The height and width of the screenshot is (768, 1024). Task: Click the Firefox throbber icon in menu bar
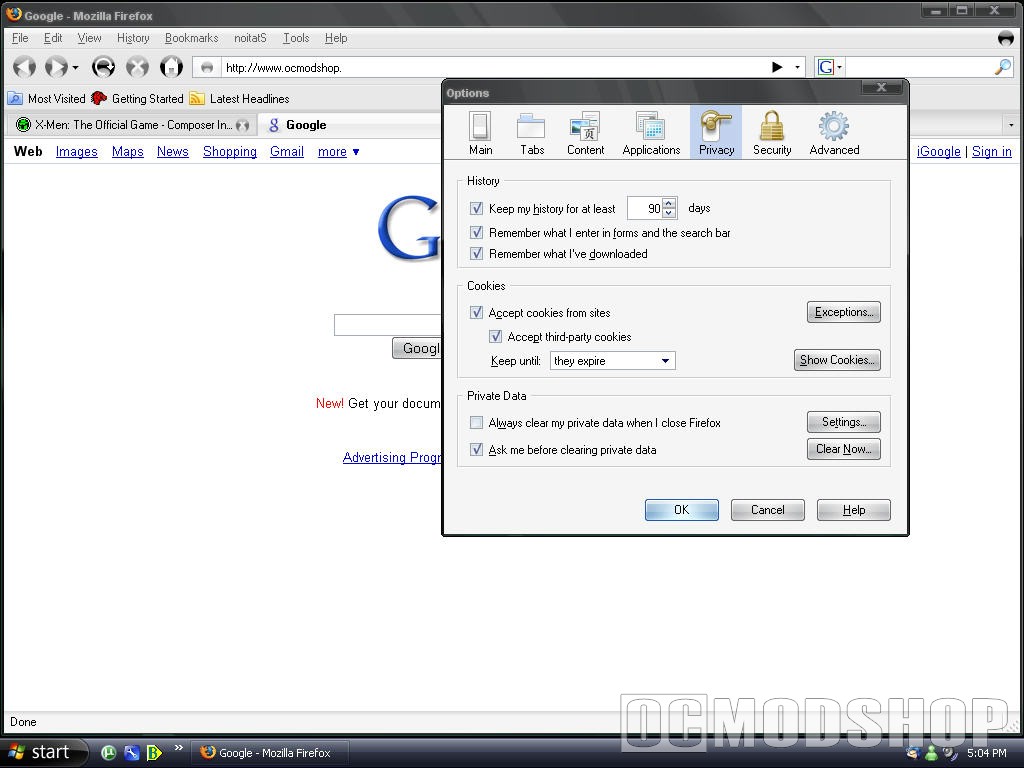point(1006,38)
